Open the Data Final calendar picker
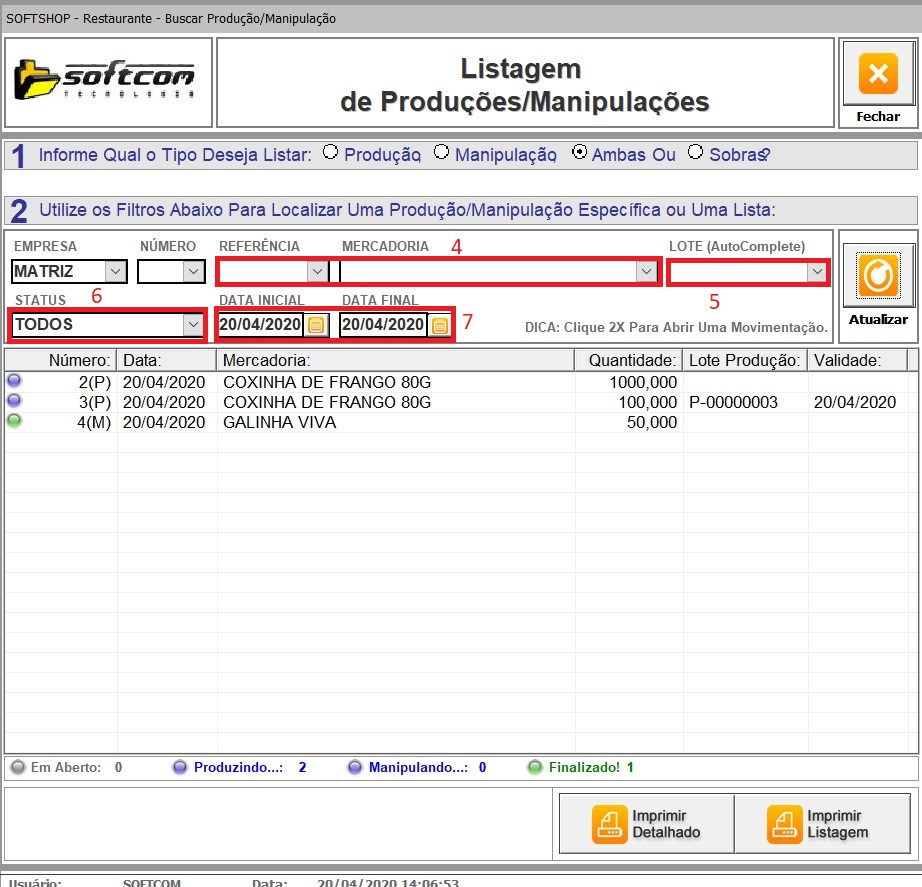The height and width of the screenshot is (887, 922). point(439,325)
